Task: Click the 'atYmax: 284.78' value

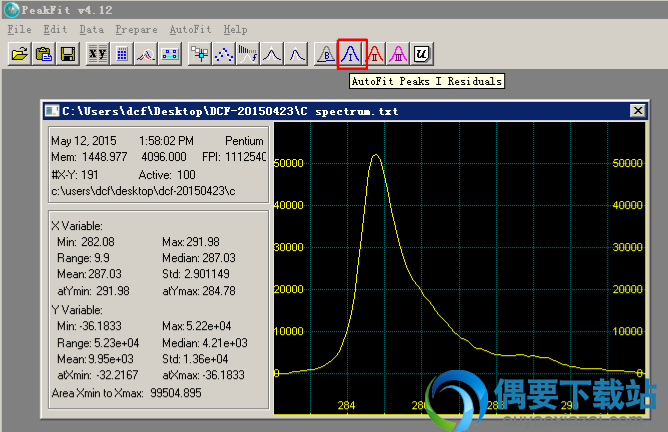Action: [199, 291]
